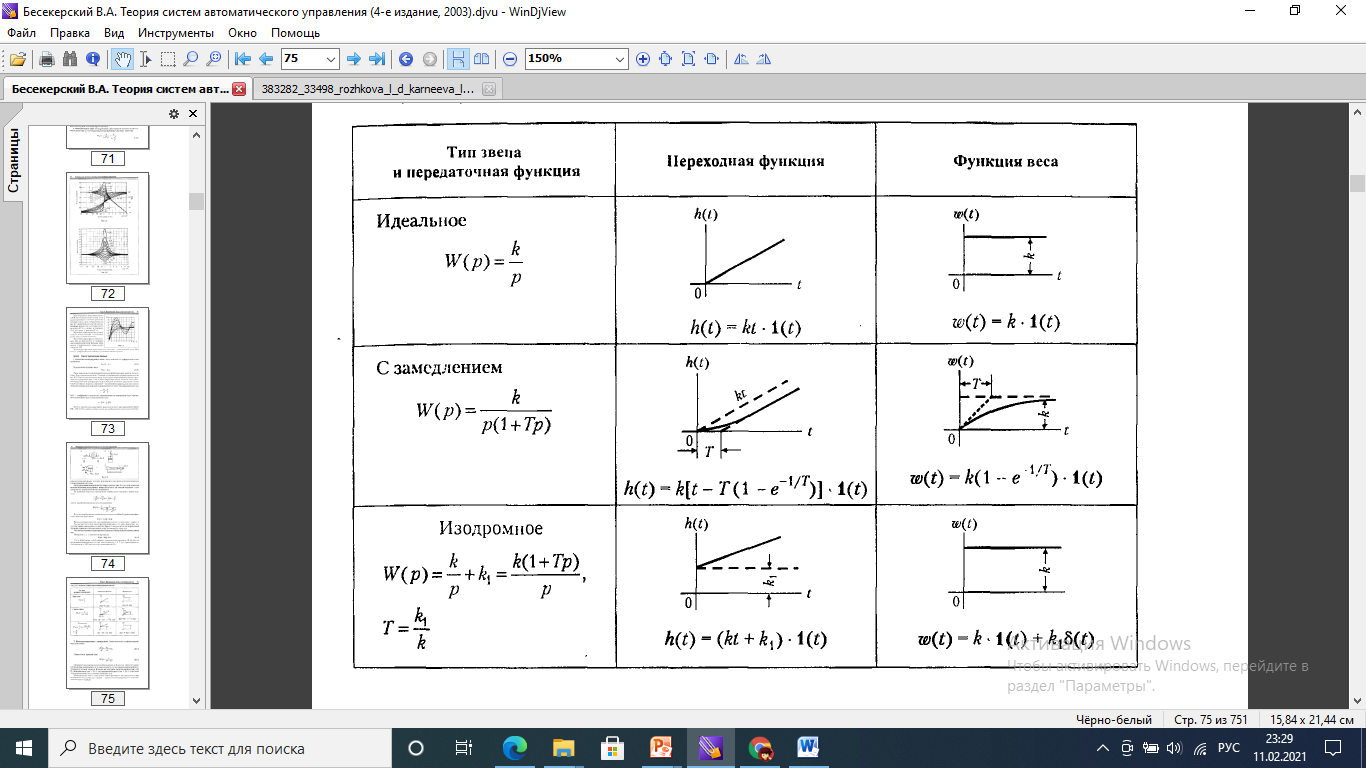Open thumbnail panel gear settings
Screen dimensions: 1366x768
tap(173, 114)
